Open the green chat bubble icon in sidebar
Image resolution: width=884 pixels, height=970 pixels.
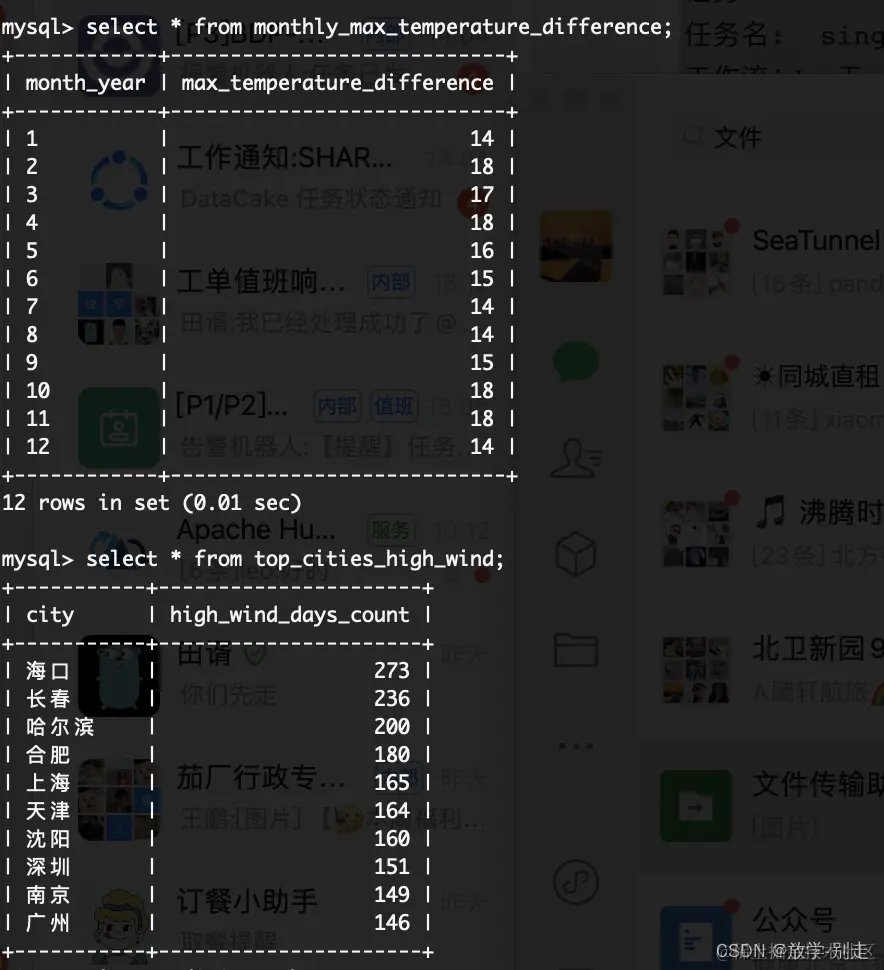pos(576,358)
